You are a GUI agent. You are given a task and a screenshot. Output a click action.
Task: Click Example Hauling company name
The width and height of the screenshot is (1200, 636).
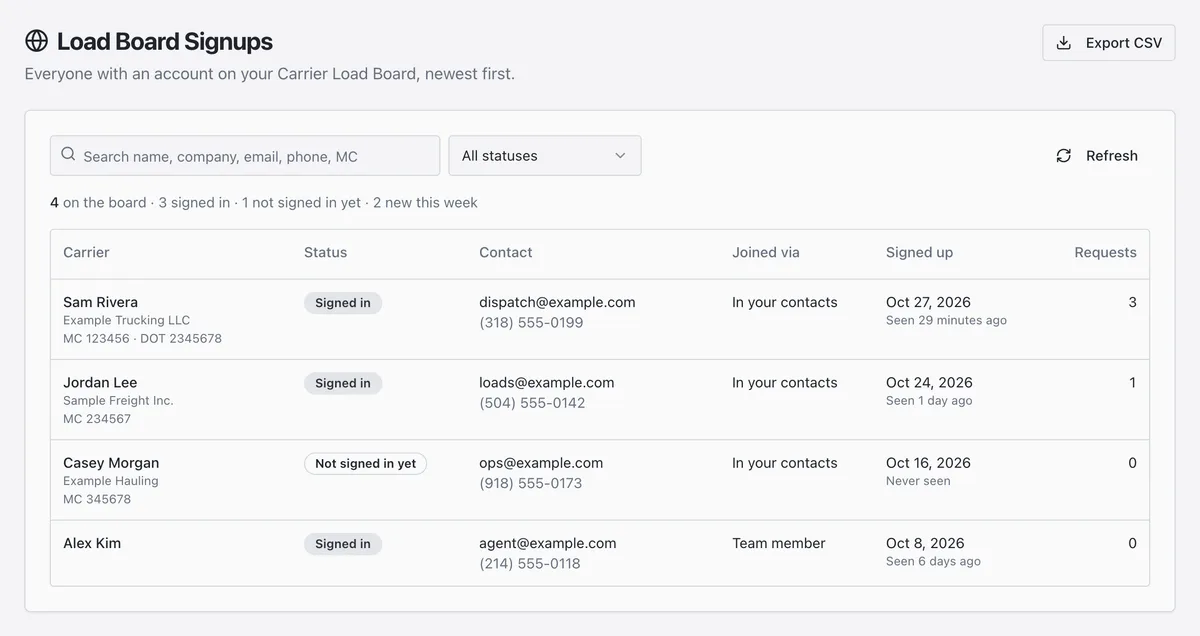(x=111, y=481)
